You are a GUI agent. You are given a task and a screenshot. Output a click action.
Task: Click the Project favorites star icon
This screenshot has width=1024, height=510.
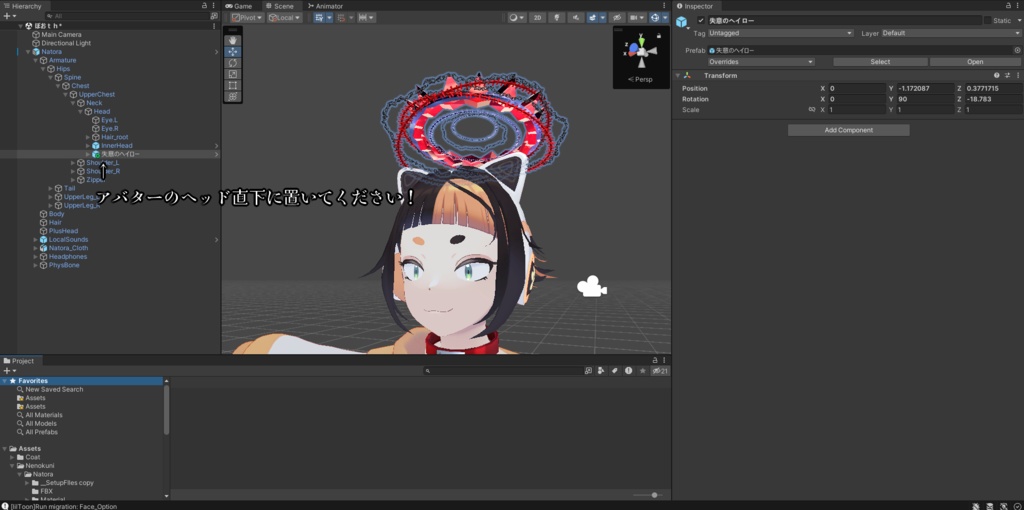coord(643,370)
